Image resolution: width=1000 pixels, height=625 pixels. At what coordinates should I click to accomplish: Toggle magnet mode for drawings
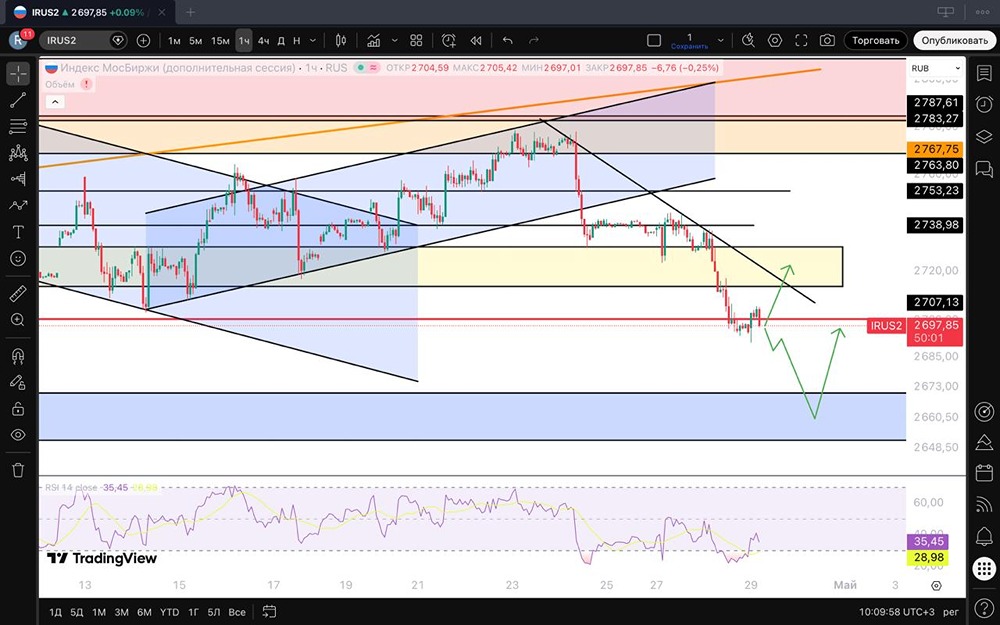coord(18,356)
